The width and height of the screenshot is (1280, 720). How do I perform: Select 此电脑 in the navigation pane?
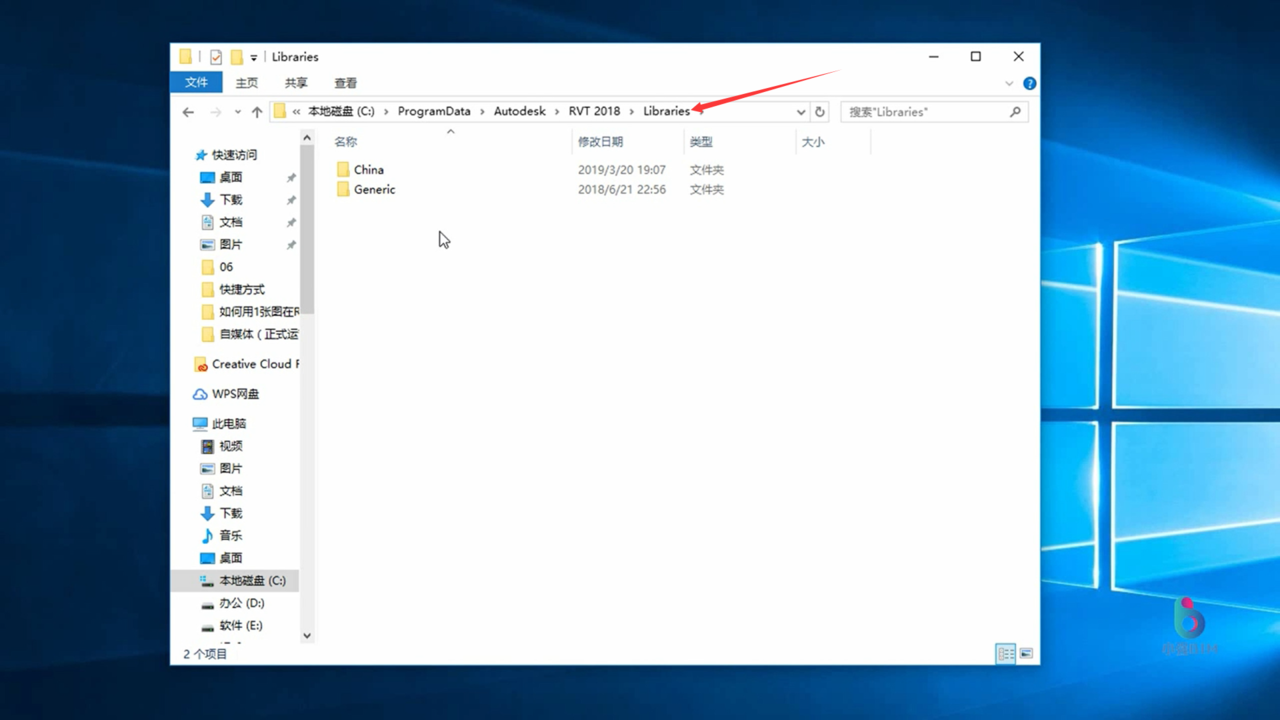220,424
